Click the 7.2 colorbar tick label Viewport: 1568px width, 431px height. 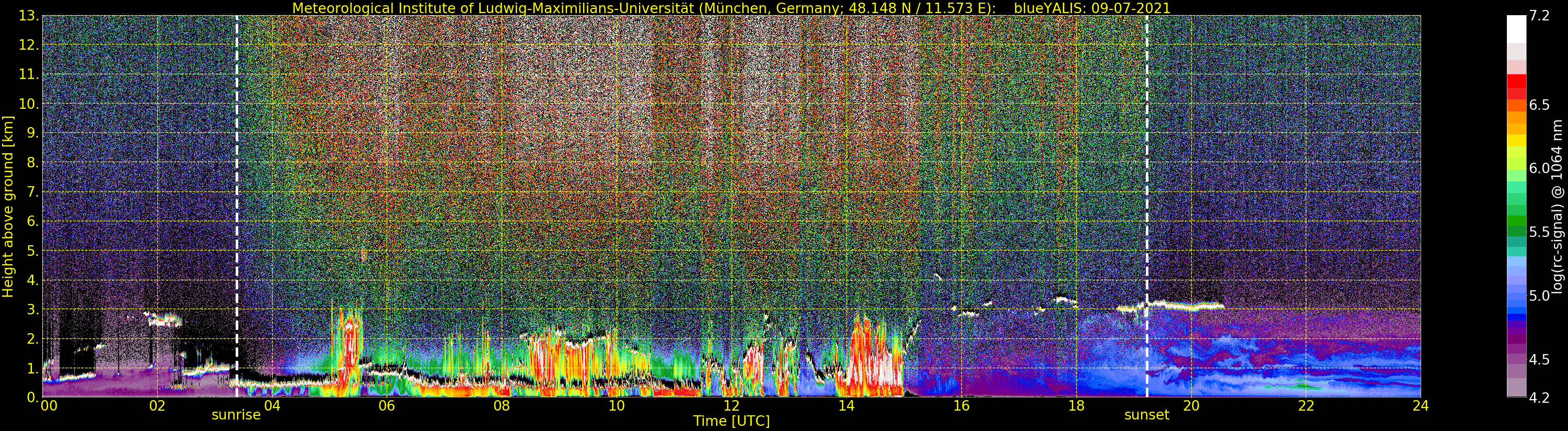coord(1539,16)
